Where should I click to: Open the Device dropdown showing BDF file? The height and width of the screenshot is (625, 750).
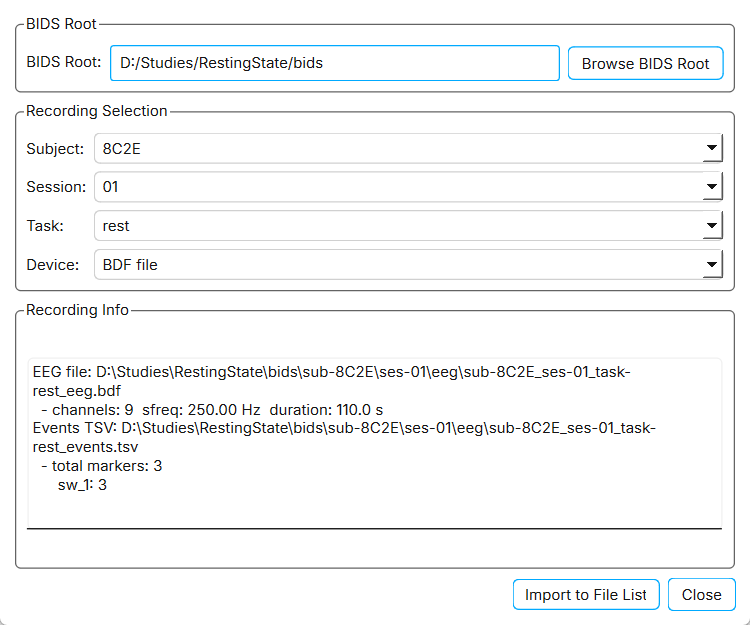(x=408, y=264)
